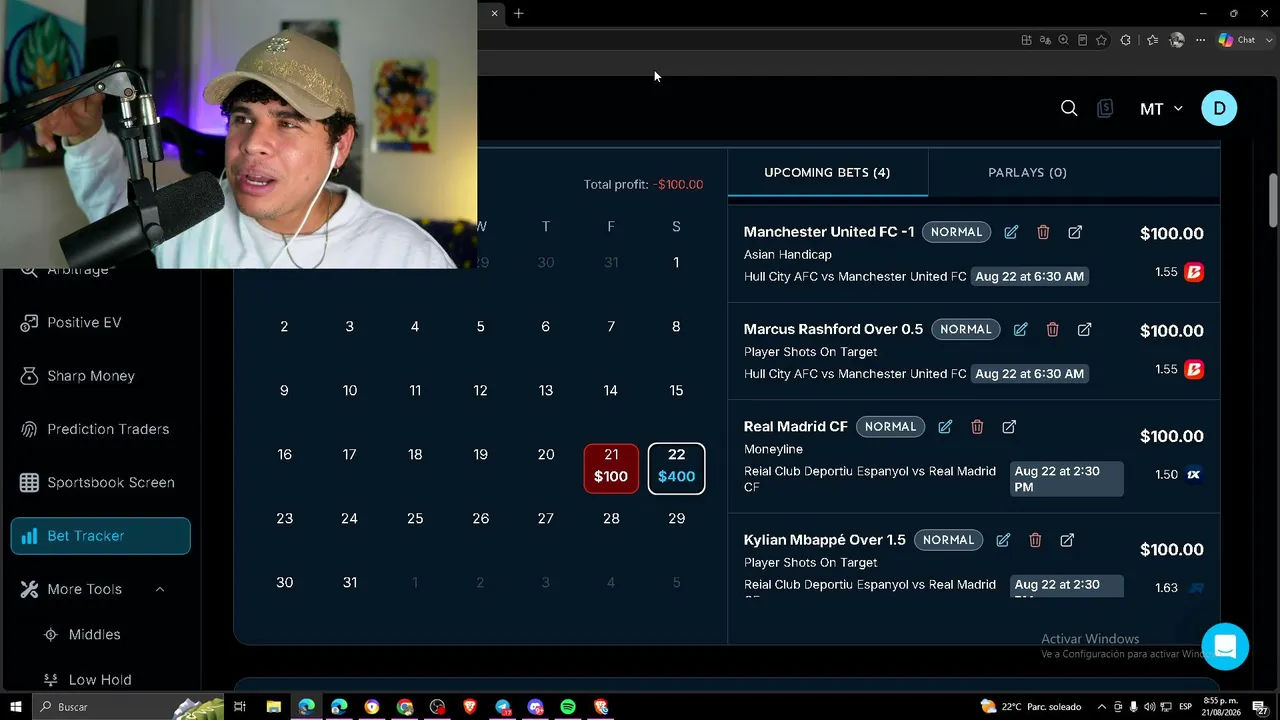Open the browser favorites list
Image resolution: width=1280 pixels, height=720 pixels.
pos(1152,40)
